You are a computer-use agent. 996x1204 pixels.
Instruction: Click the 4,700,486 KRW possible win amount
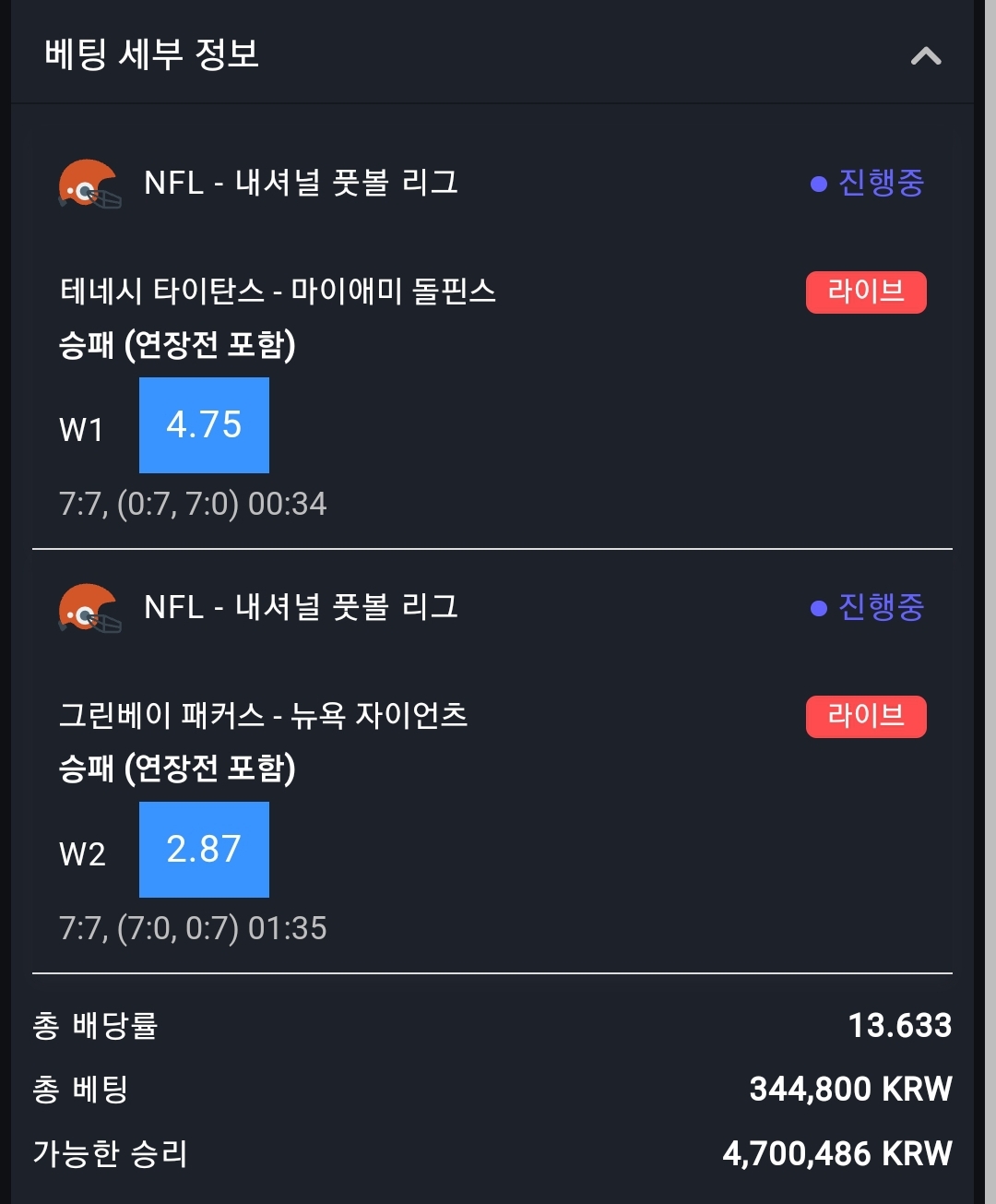837,1153
